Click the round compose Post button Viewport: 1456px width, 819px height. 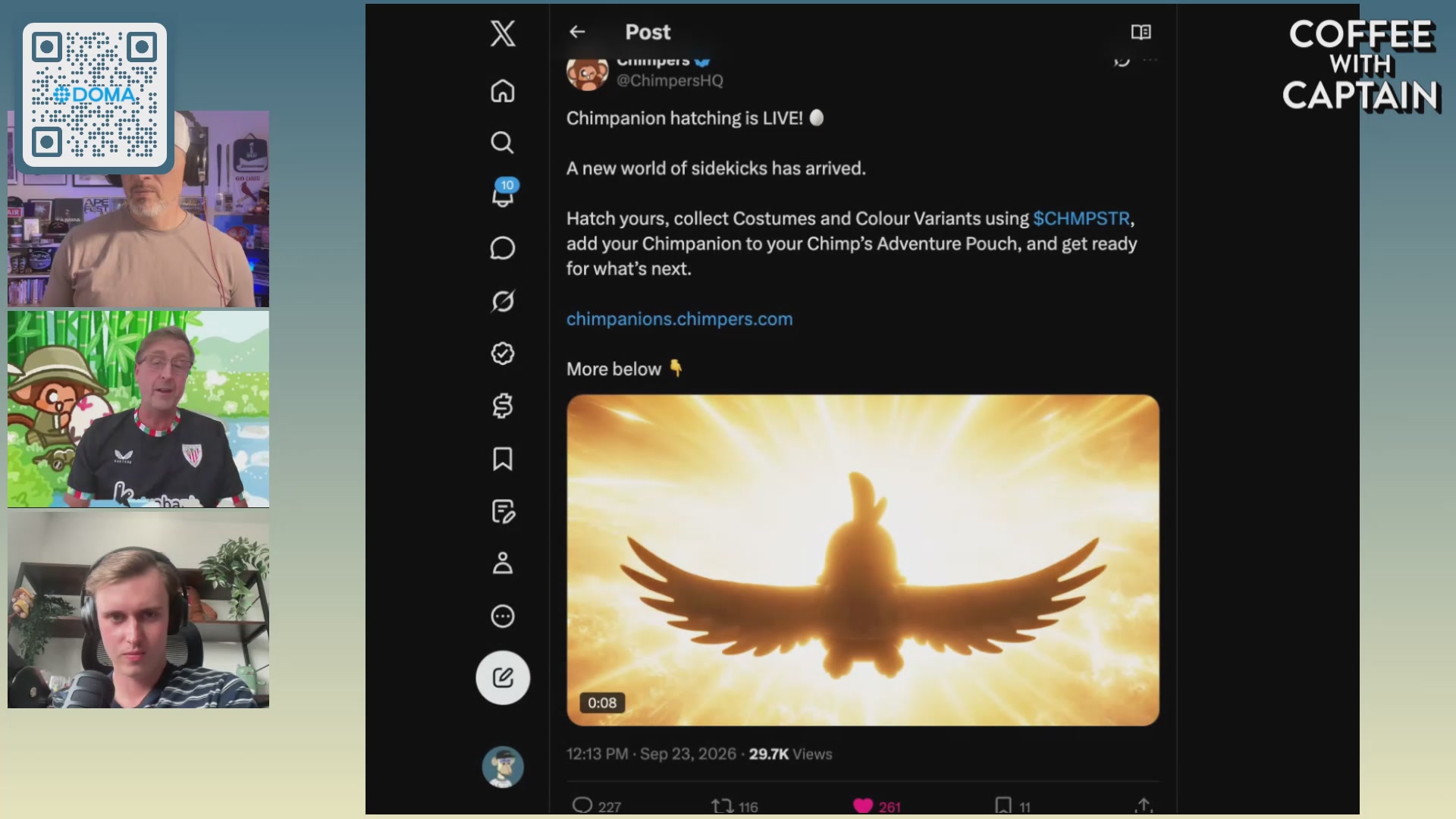coord(503,677)
